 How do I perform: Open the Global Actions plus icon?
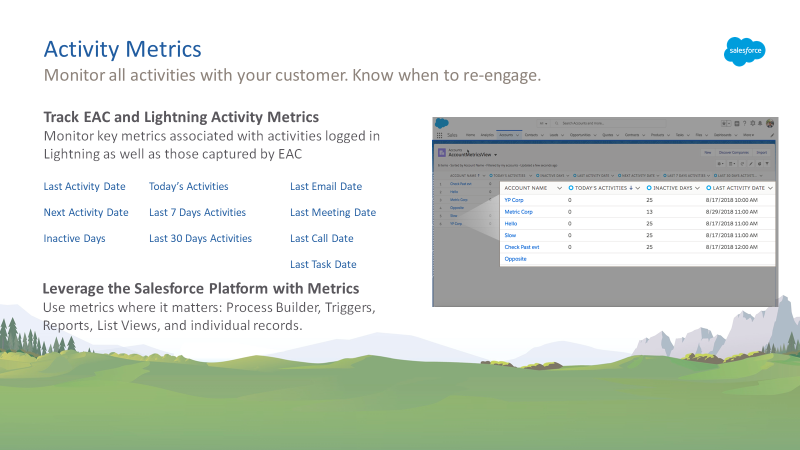pos(737,123)
